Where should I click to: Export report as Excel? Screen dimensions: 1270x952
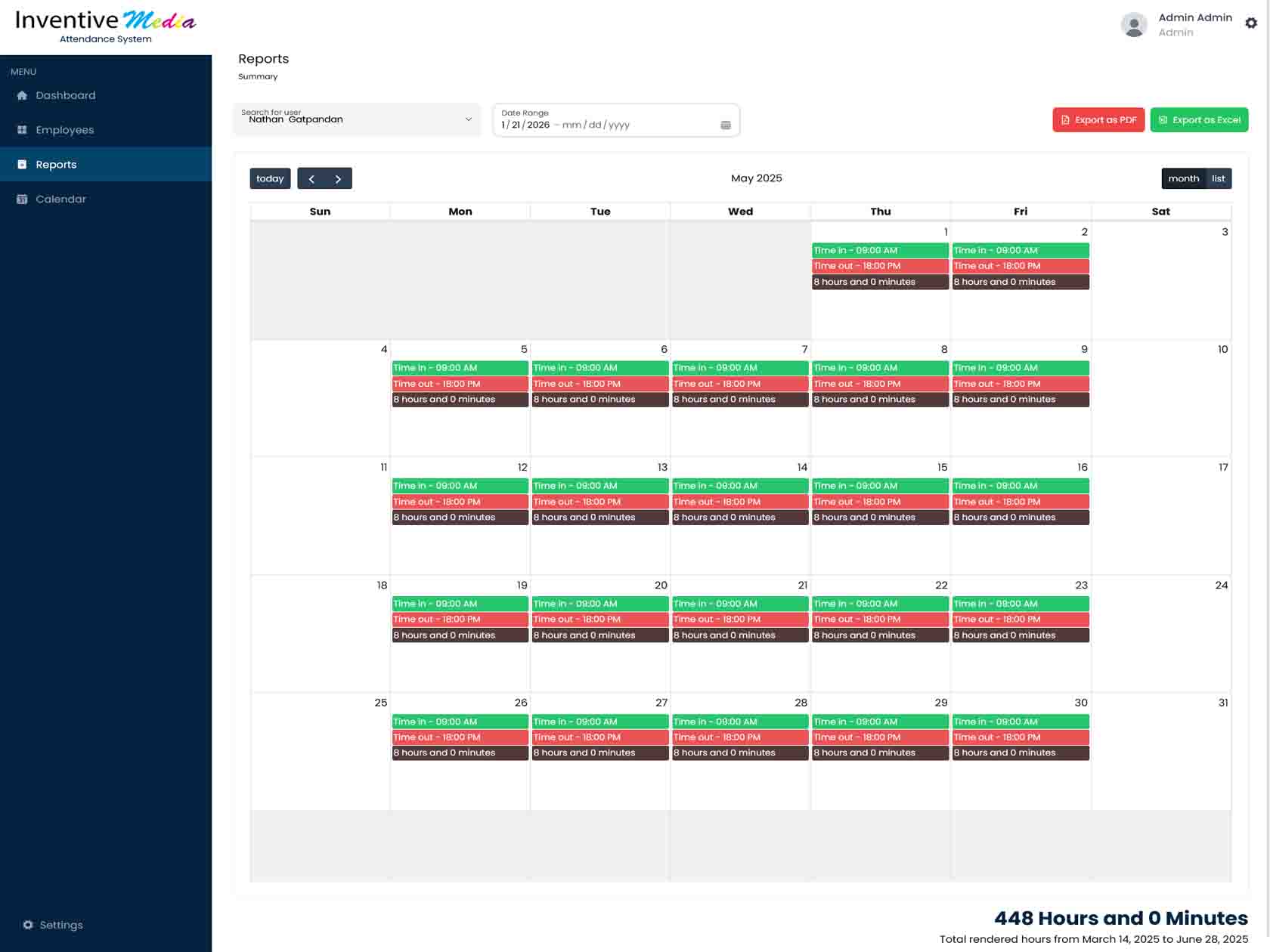[x=1199, y=120]
